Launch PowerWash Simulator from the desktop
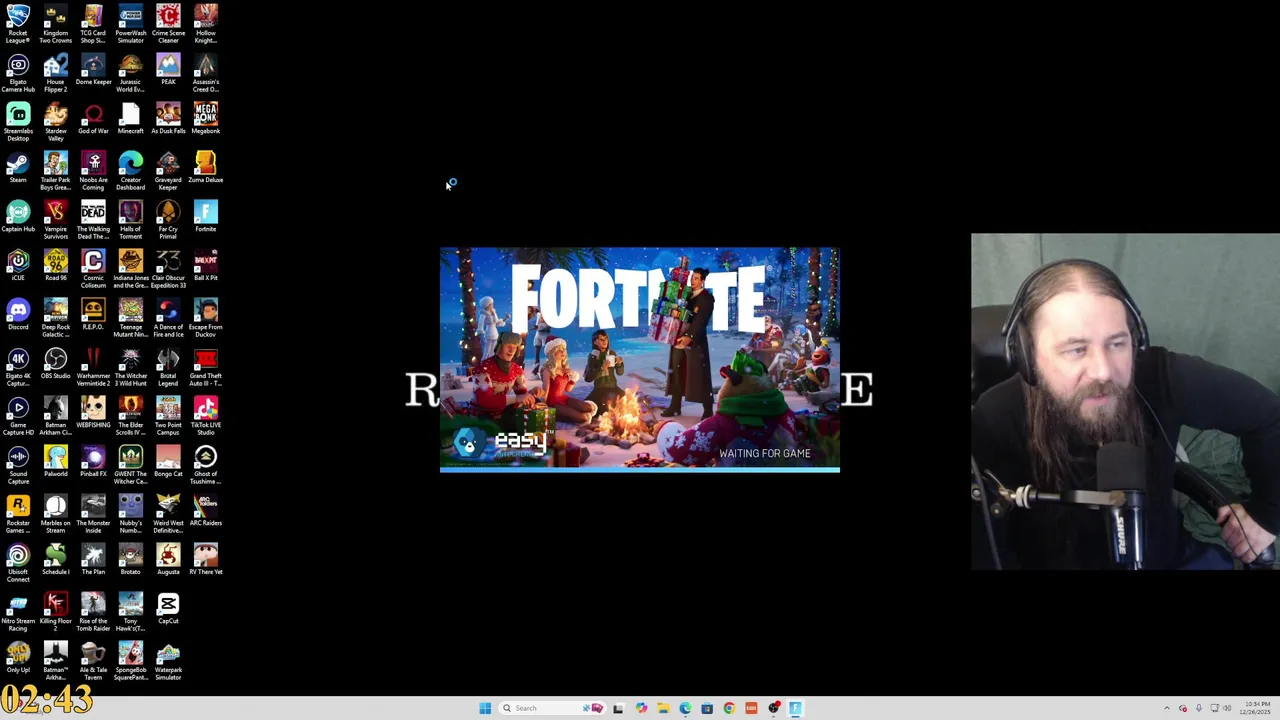The image size is (1280, 720). coord(130,24)
